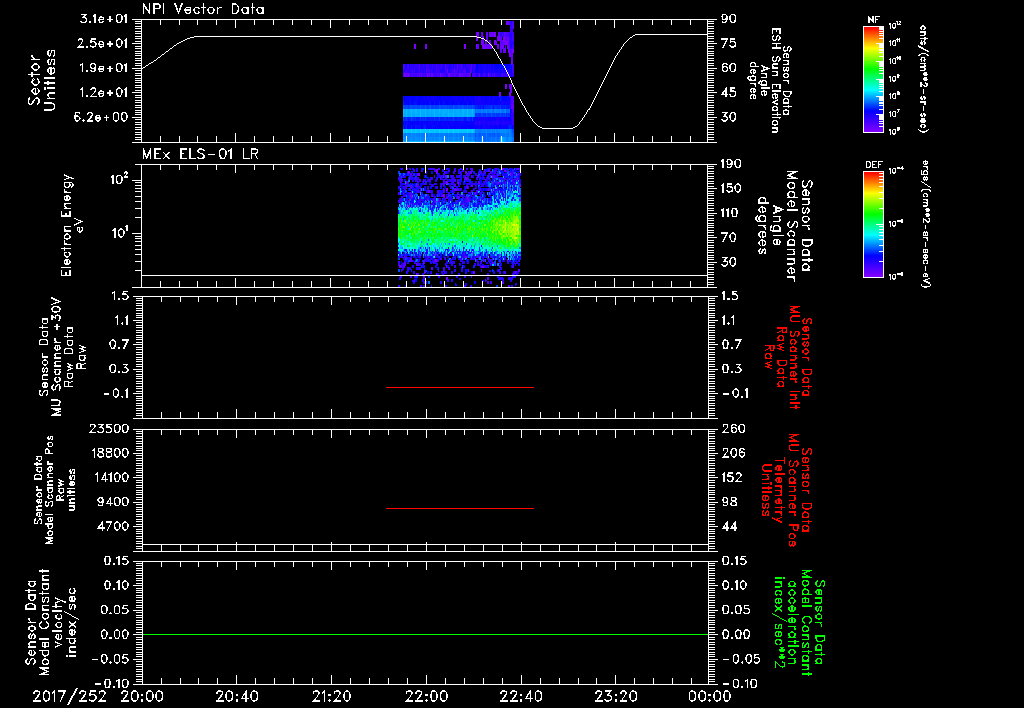
Task: Select the "MEx ELS-01 LR" panel title
Action: point(200,154)
